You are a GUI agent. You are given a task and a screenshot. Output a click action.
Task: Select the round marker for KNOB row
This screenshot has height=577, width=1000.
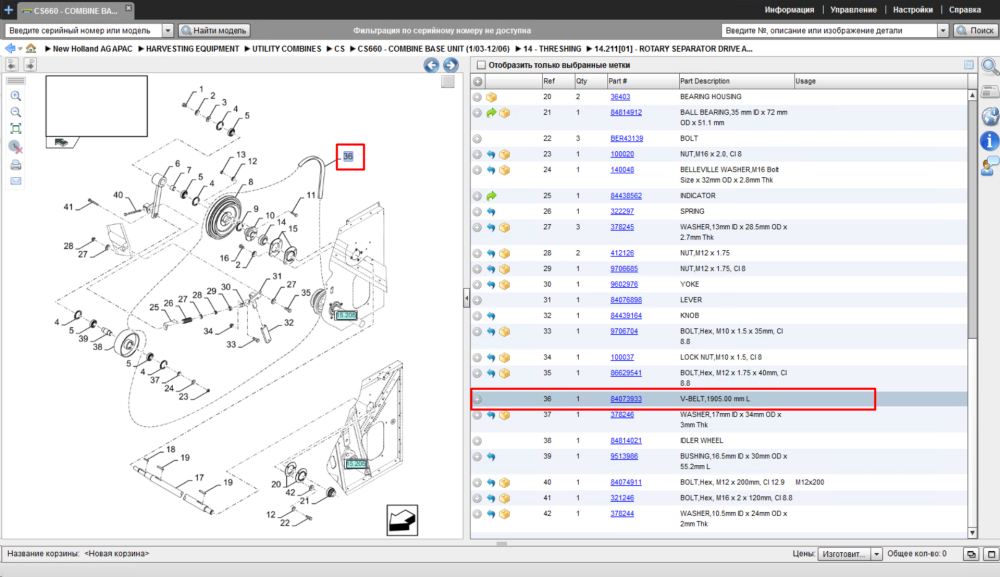pos(477,316)
